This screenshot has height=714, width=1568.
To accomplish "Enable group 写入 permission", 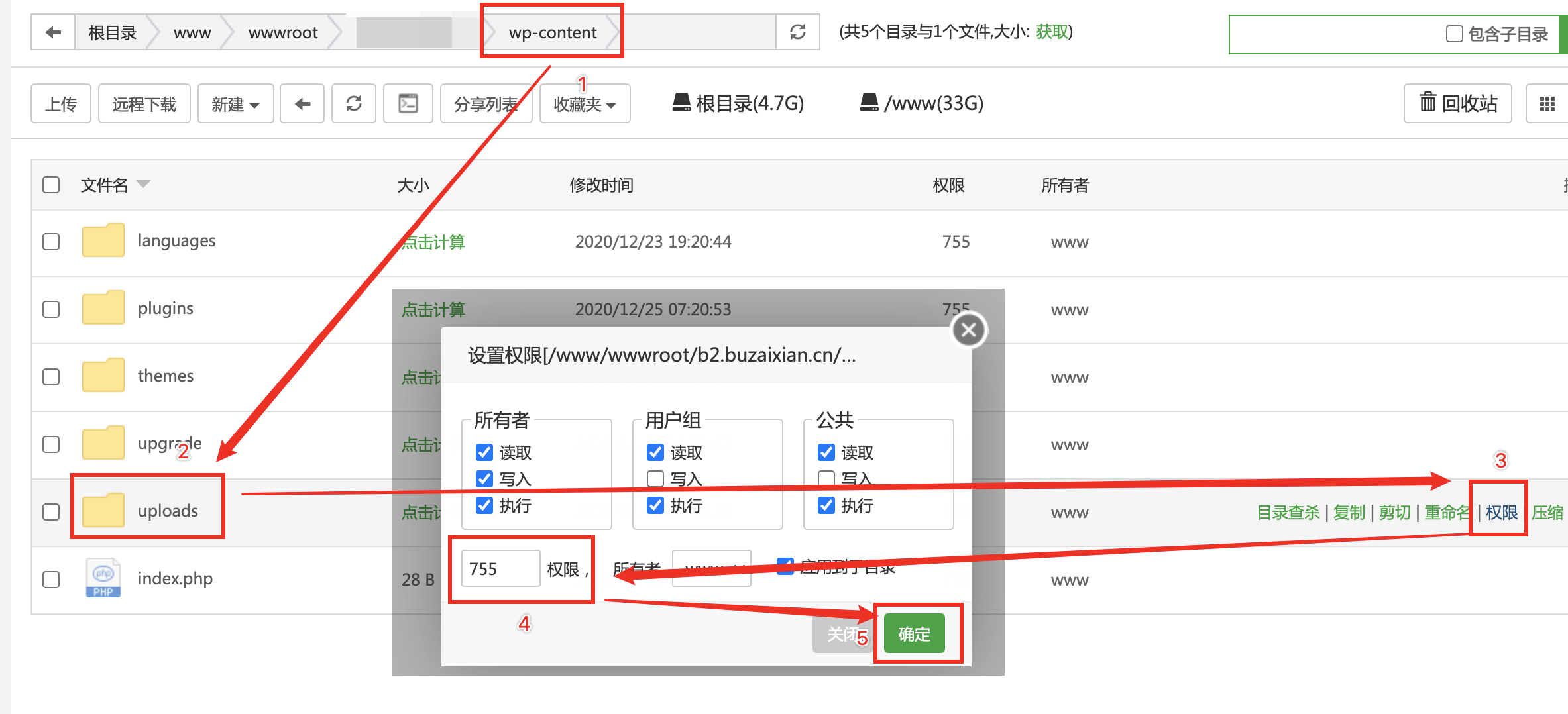I will click(x=655, y=479).
